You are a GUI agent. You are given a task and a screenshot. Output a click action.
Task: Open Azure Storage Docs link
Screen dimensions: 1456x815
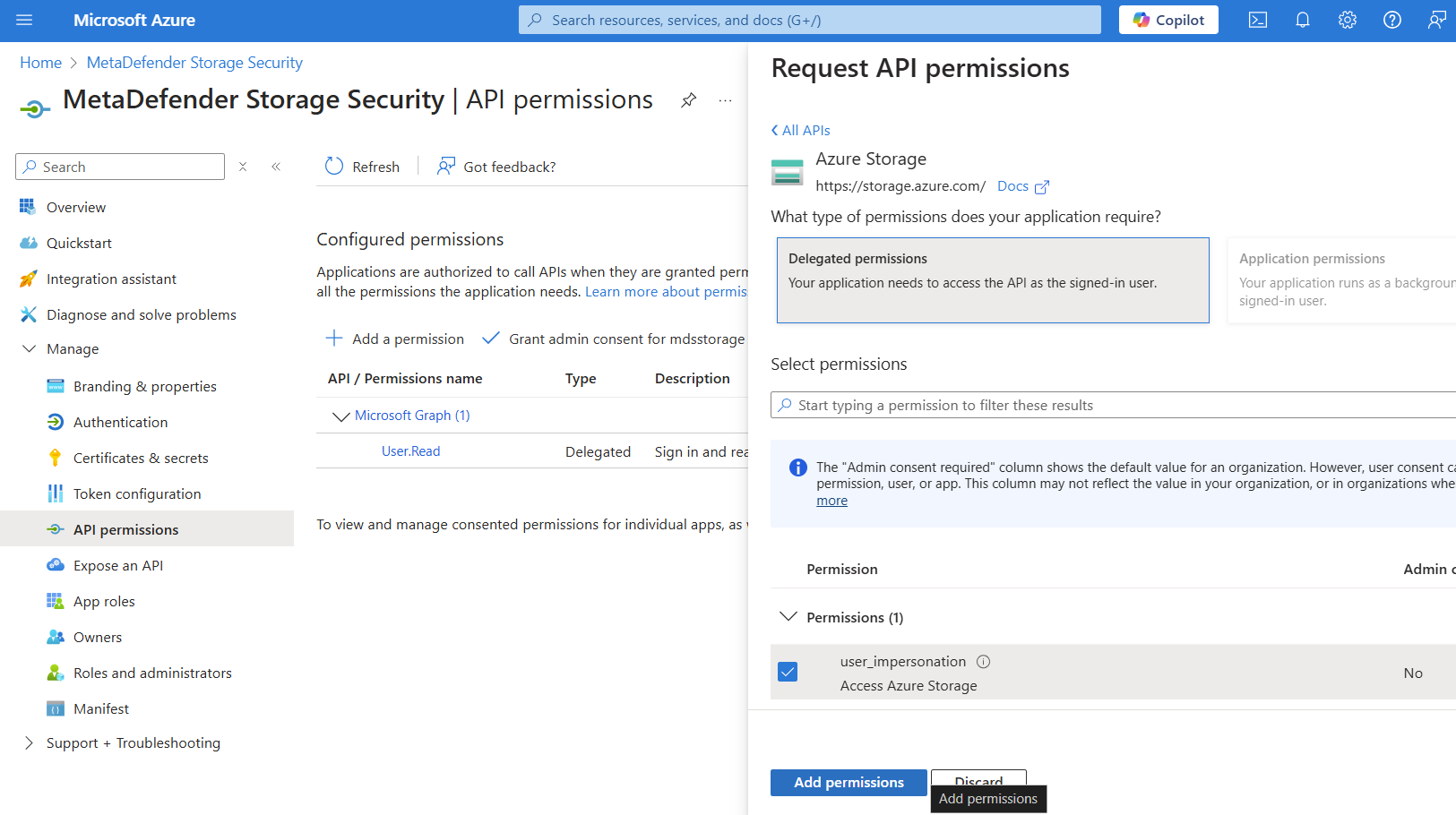coord(1022,186)
